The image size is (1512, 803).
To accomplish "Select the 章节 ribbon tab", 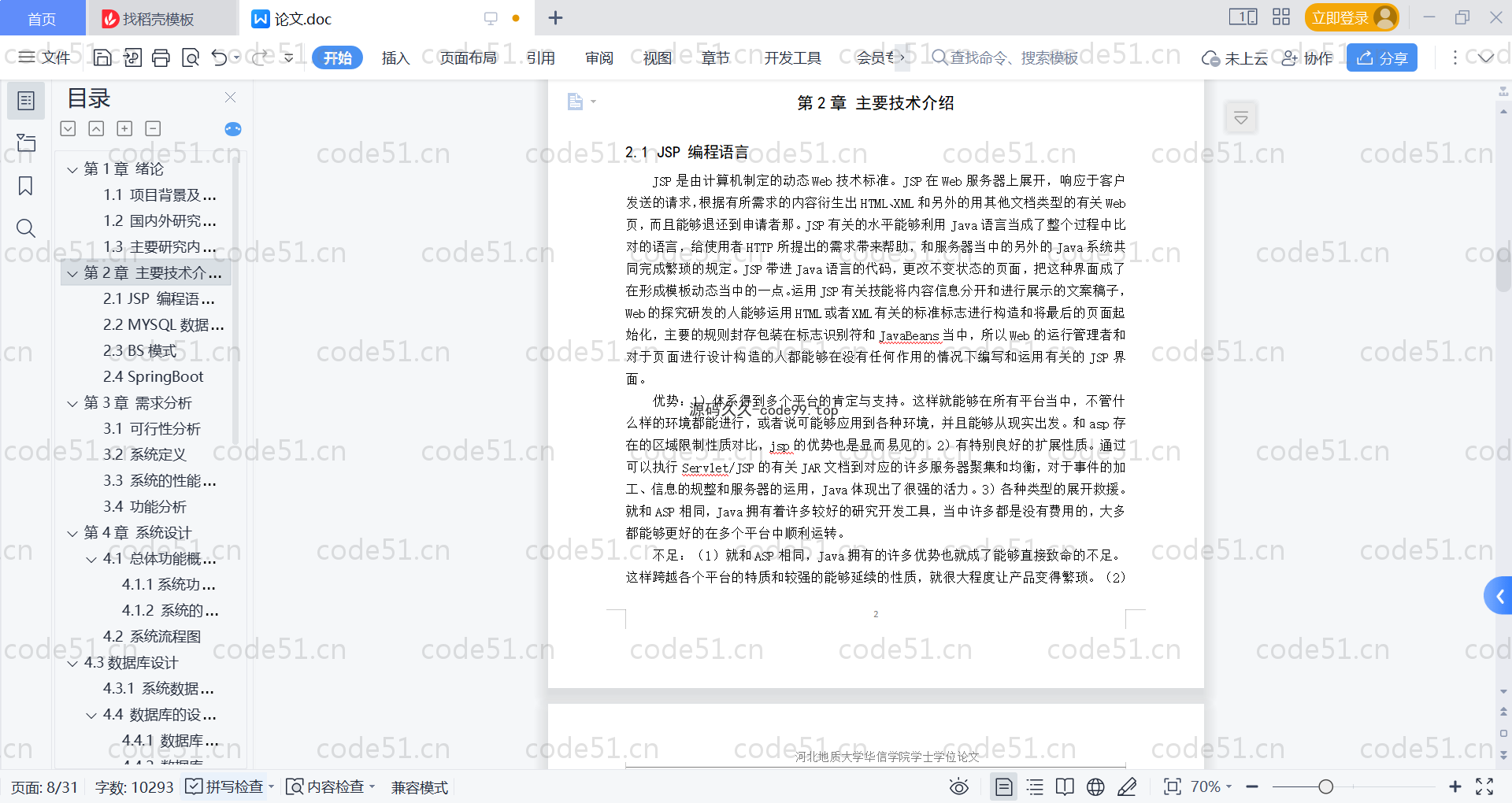I will [715, 57].
